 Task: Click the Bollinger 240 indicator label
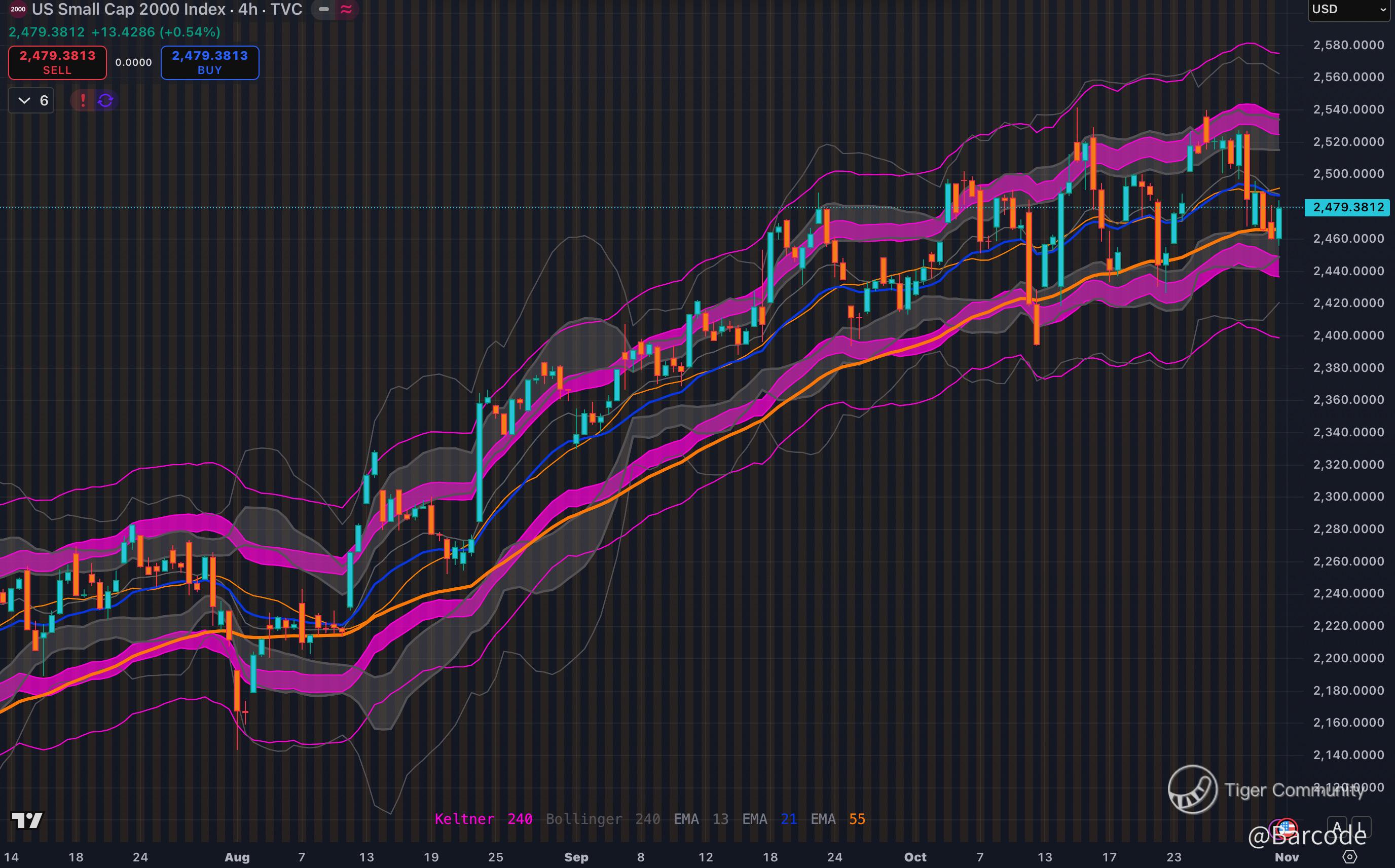point(602,819)
